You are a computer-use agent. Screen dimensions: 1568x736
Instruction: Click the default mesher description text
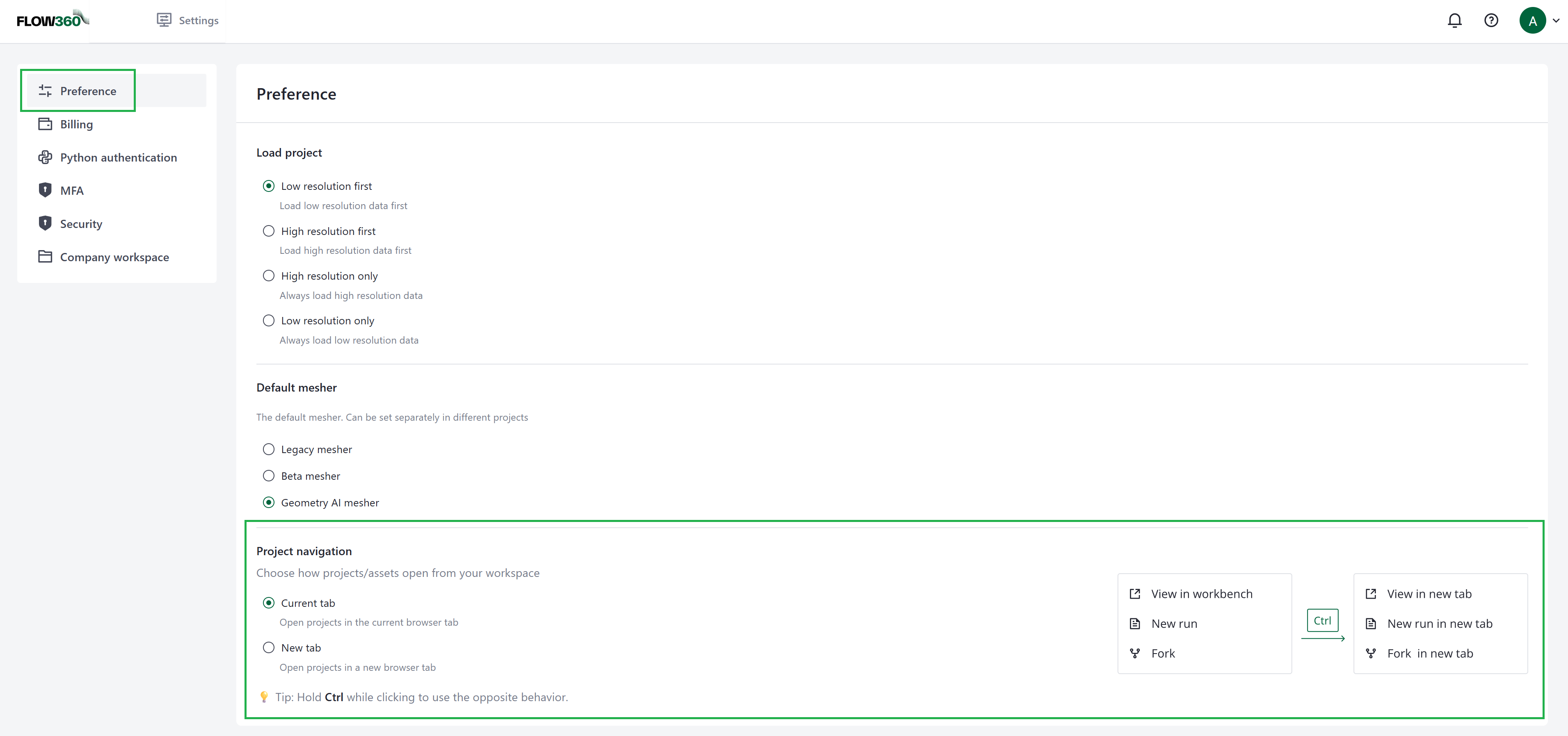pyautogui.click(x=392, y=417)
